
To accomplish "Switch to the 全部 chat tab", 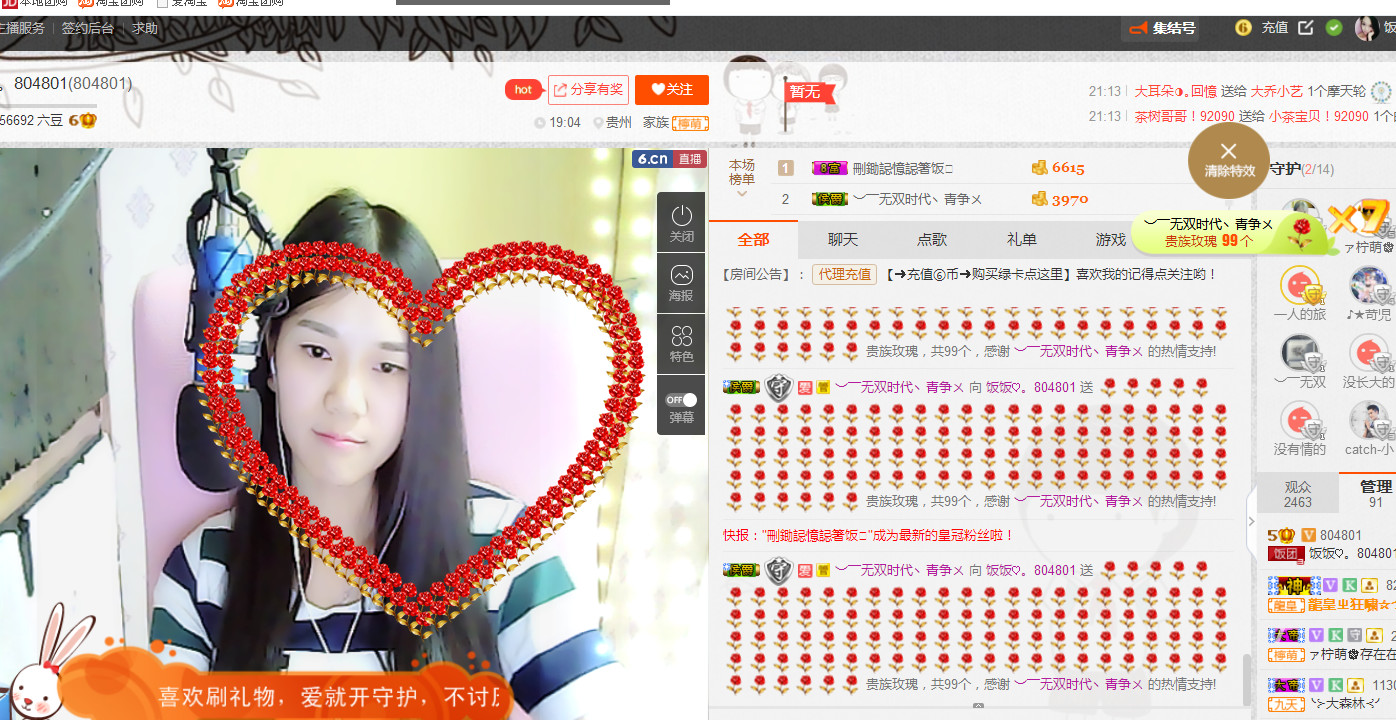I will [x=753, y=240].
